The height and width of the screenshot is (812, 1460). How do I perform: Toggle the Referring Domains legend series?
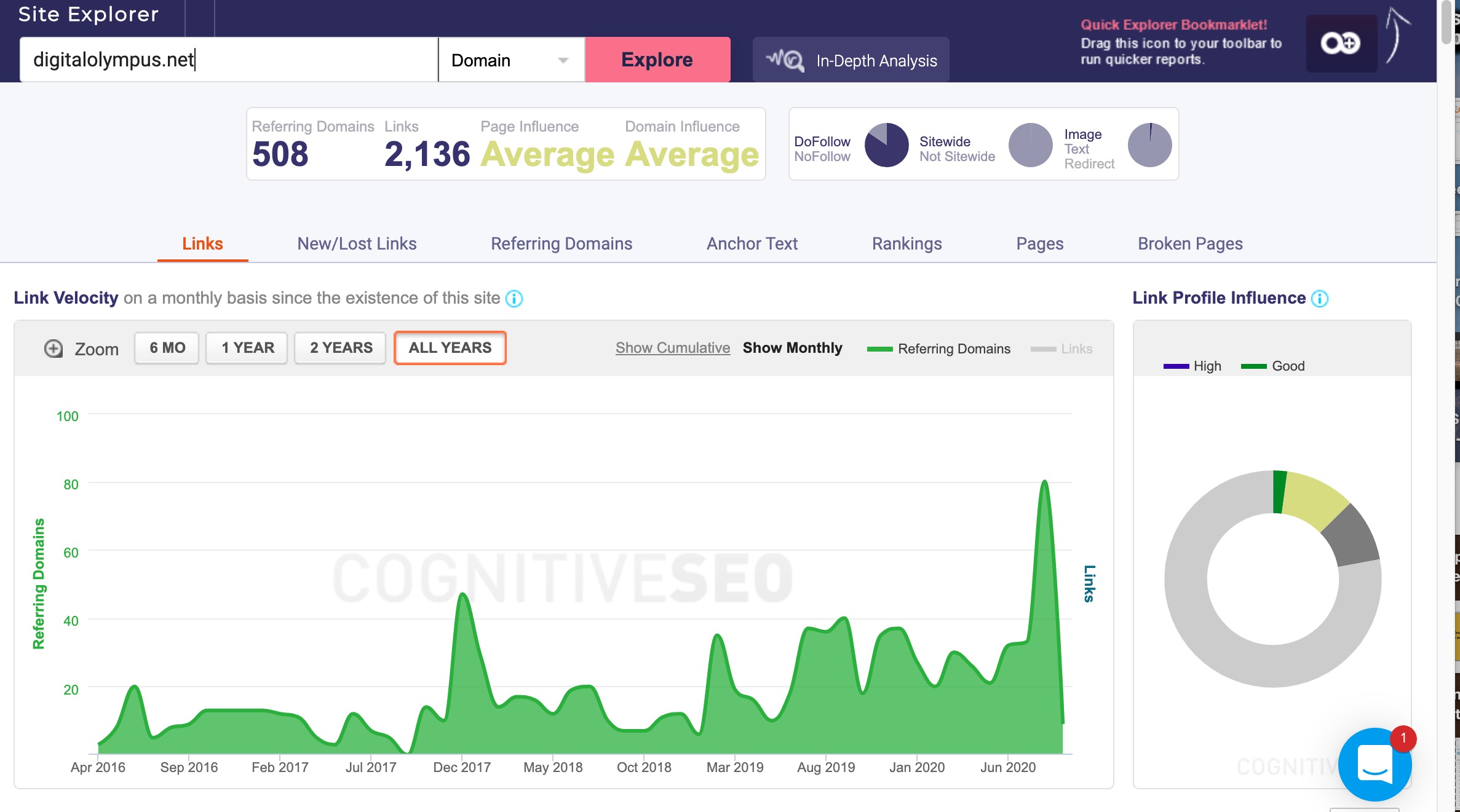click(x=938, y=349)
